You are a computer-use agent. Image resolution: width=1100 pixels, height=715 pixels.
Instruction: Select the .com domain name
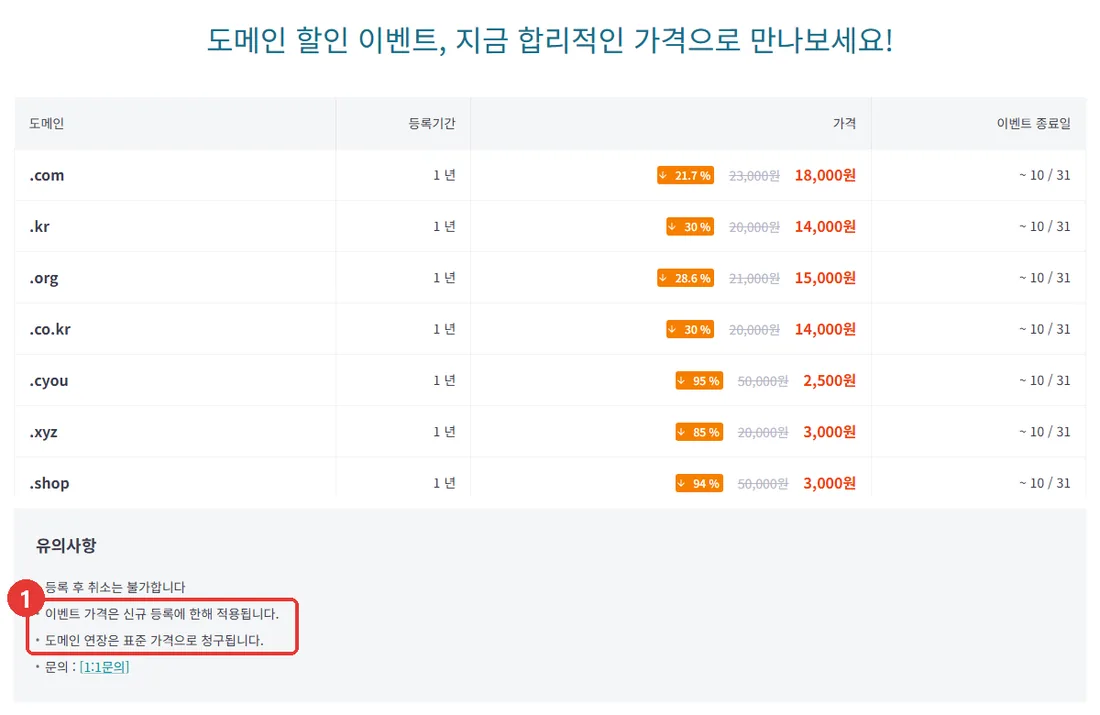coord(46,175)
